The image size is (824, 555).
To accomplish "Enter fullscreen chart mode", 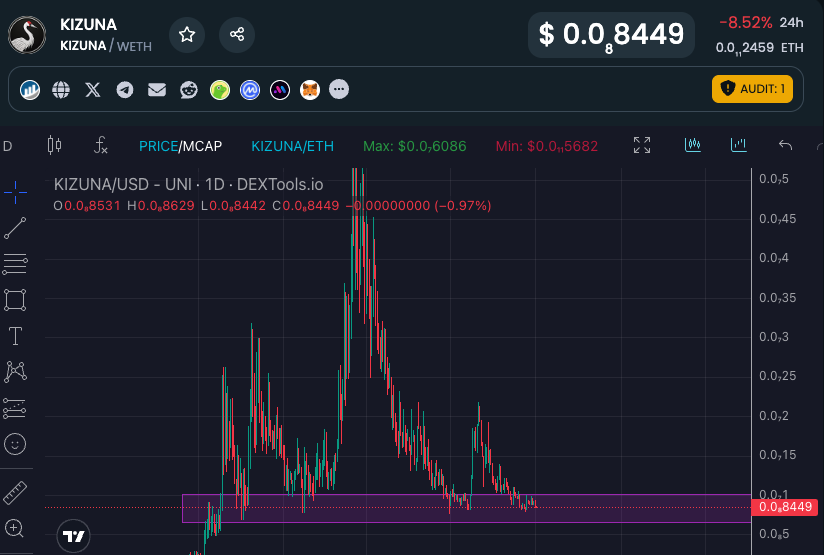I will click(x=642, y=145).
